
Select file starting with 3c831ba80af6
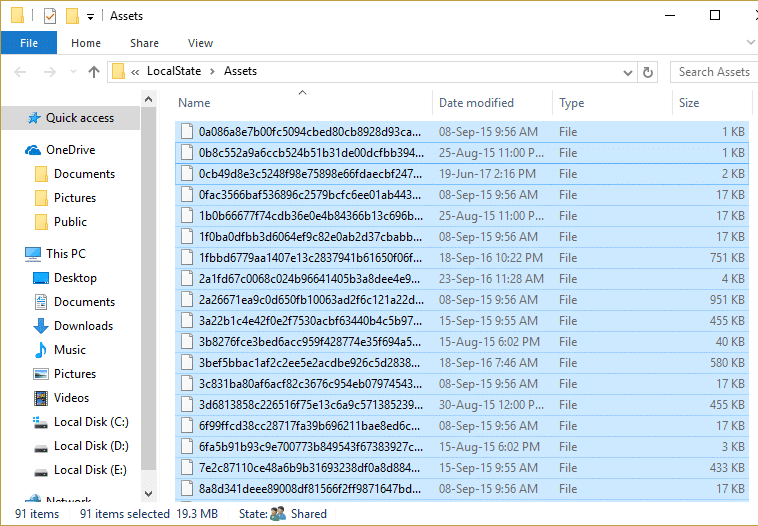coord(462,384)
